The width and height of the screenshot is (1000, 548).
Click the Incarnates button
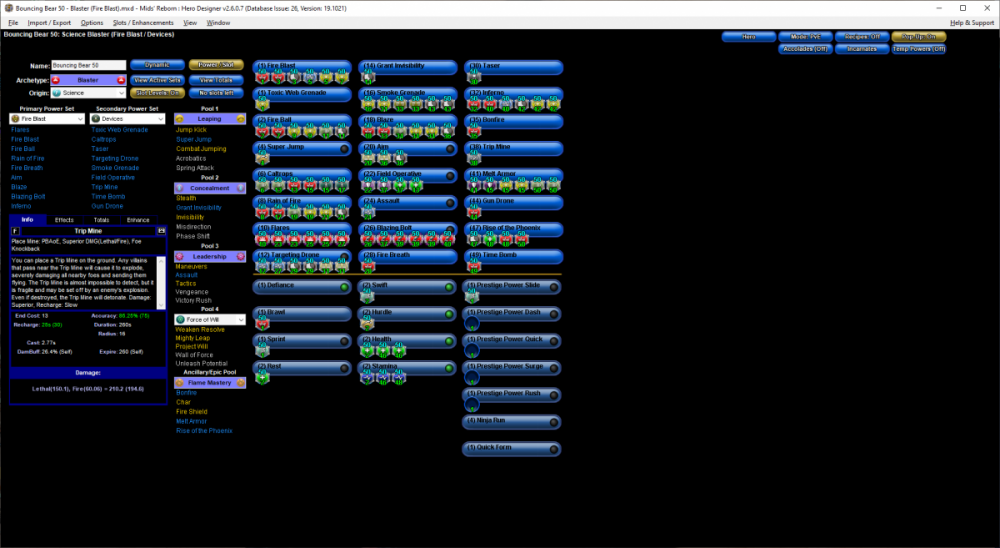pyautogui.click(x=862, y=48)
